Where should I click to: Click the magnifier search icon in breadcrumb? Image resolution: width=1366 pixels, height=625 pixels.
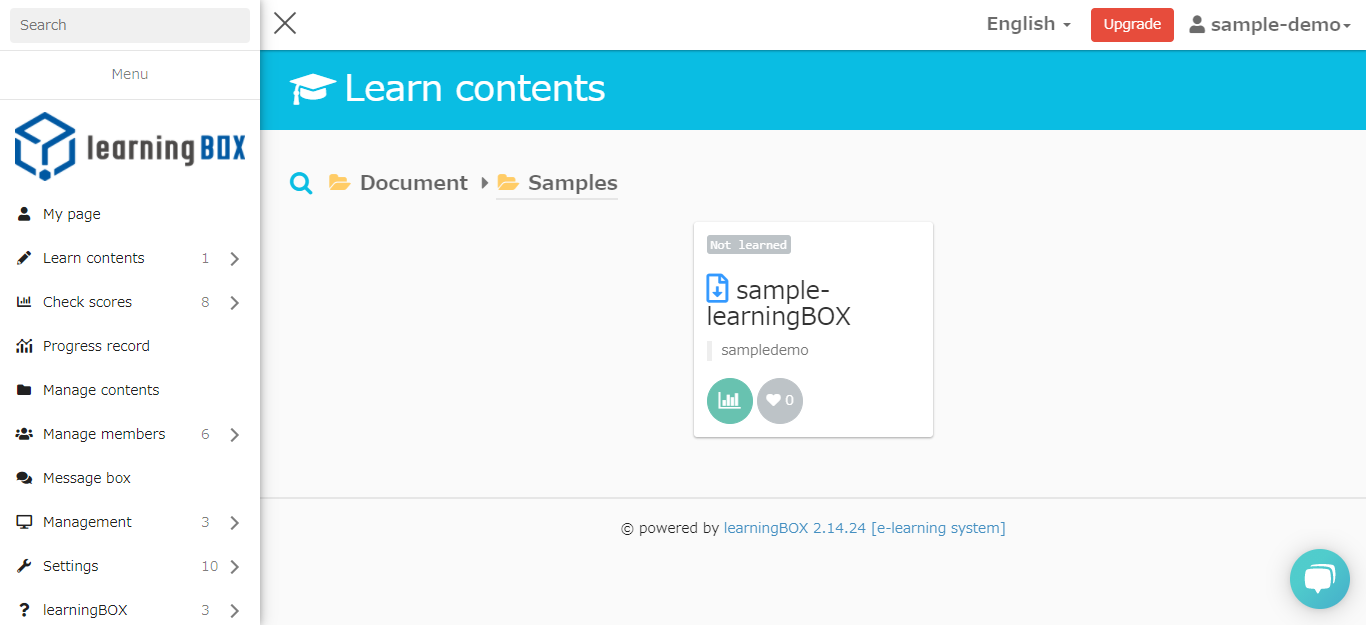pos(301,183)
